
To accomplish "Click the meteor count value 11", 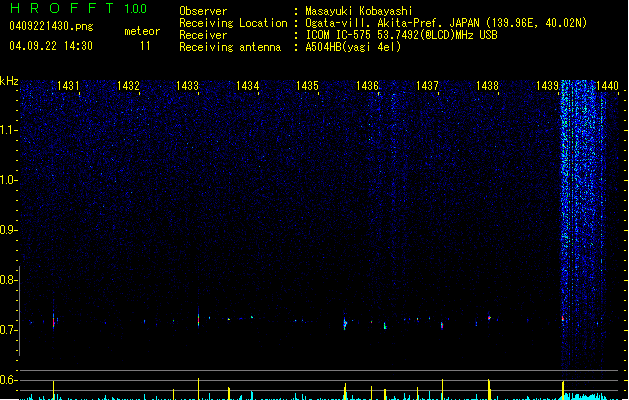I will [x=145, y=46].
